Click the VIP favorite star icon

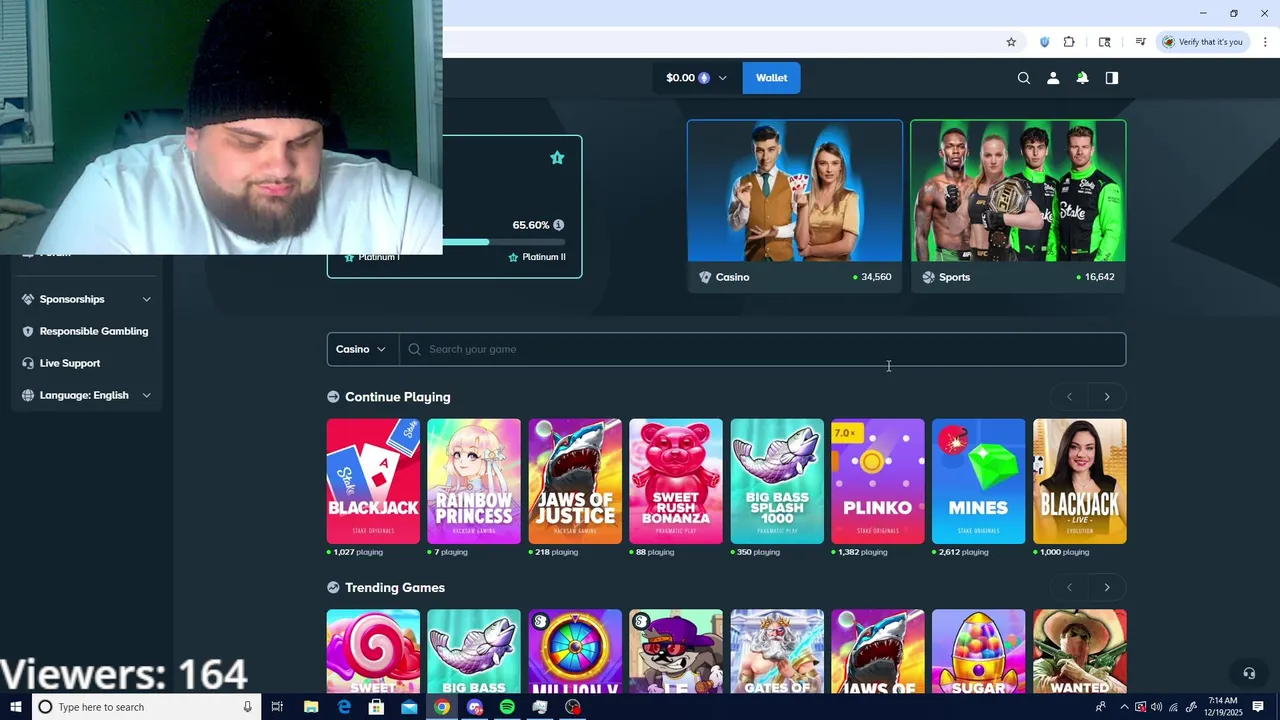click(557, 158)
